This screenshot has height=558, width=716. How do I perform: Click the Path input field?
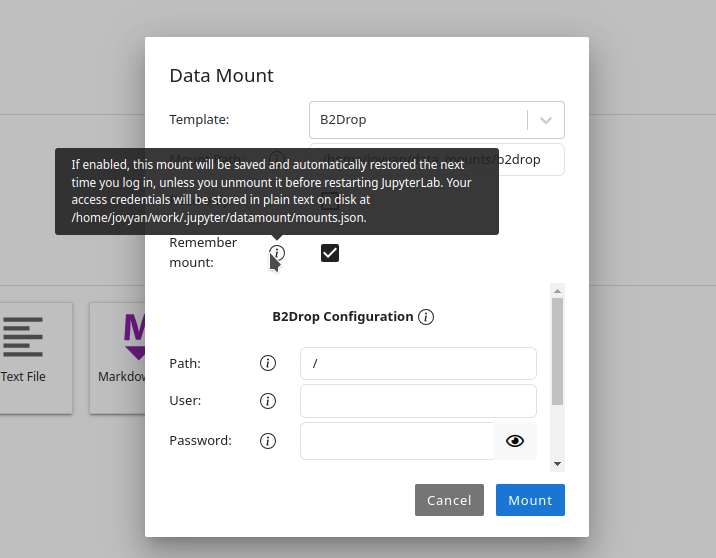coord(418,363)
